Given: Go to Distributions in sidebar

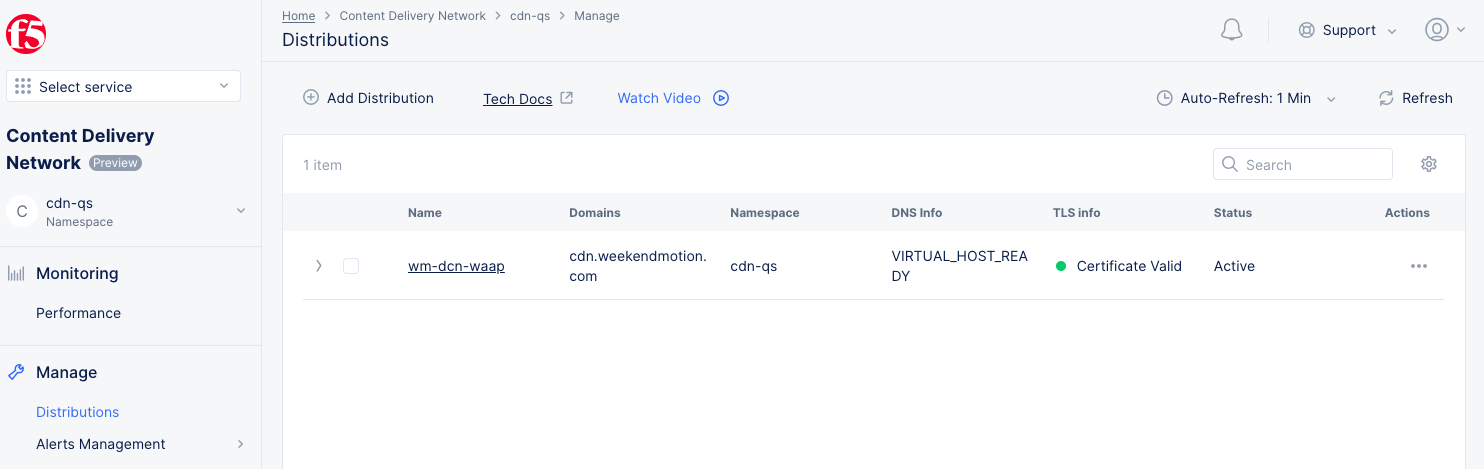Looking at the screenshot, I should click(77, 412).
